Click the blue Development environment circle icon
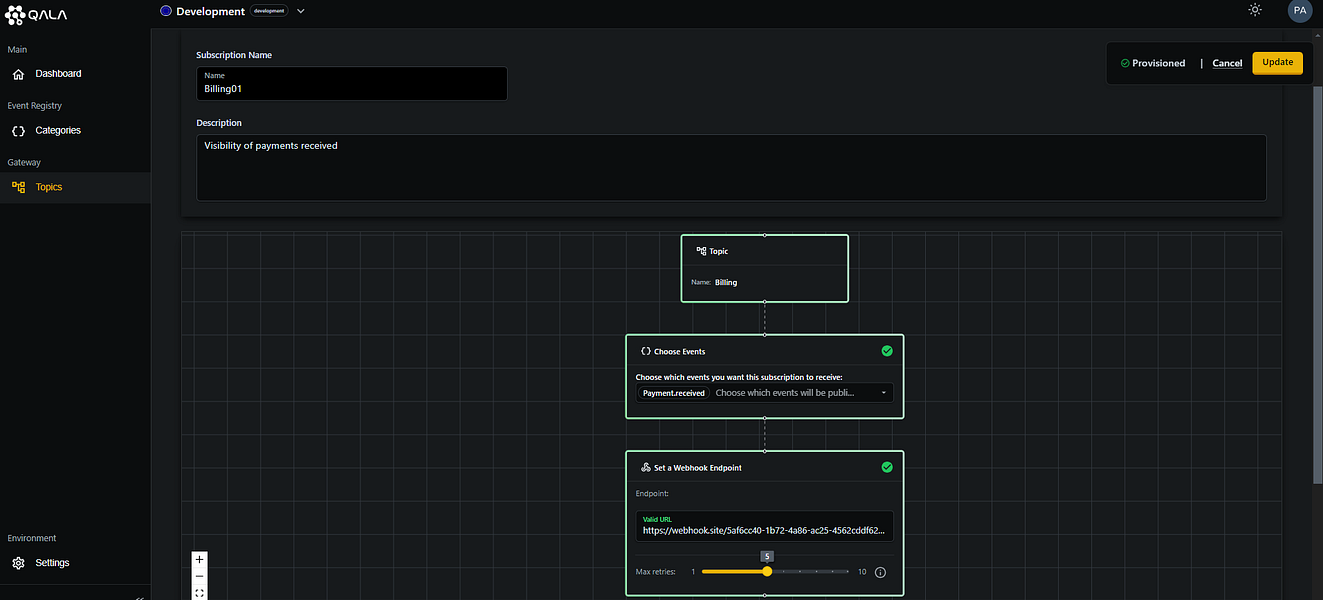The width and height of the screenshot is (1323, 600). (166, 11)
